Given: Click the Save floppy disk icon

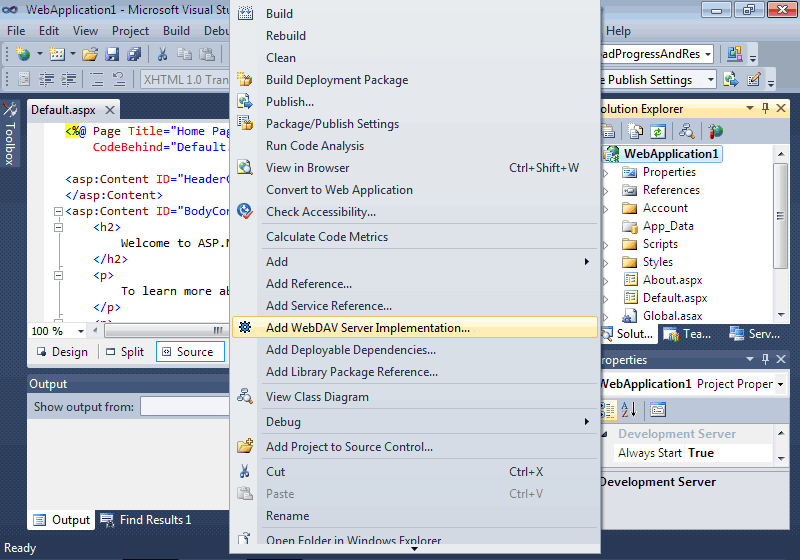Looking at the screenshot, I should click(112, 54).
